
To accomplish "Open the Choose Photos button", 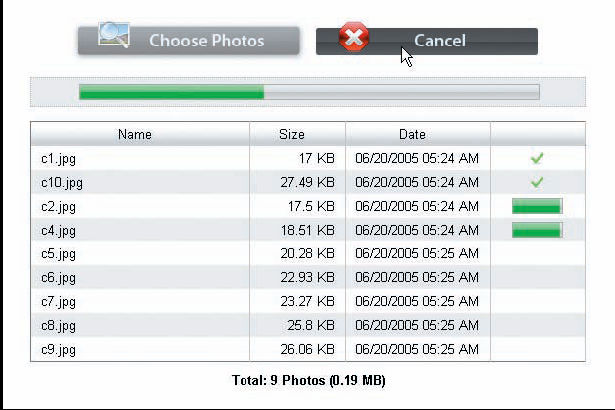I will click(189, 41).
